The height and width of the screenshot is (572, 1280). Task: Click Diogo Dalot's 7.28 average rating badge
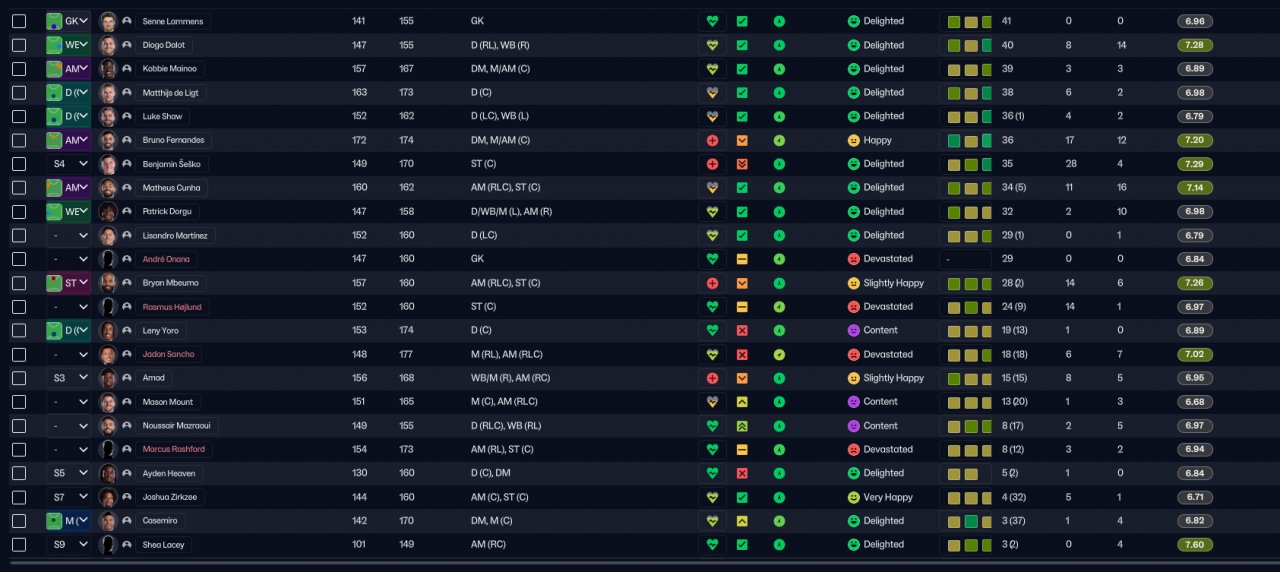pos(1195,45)
